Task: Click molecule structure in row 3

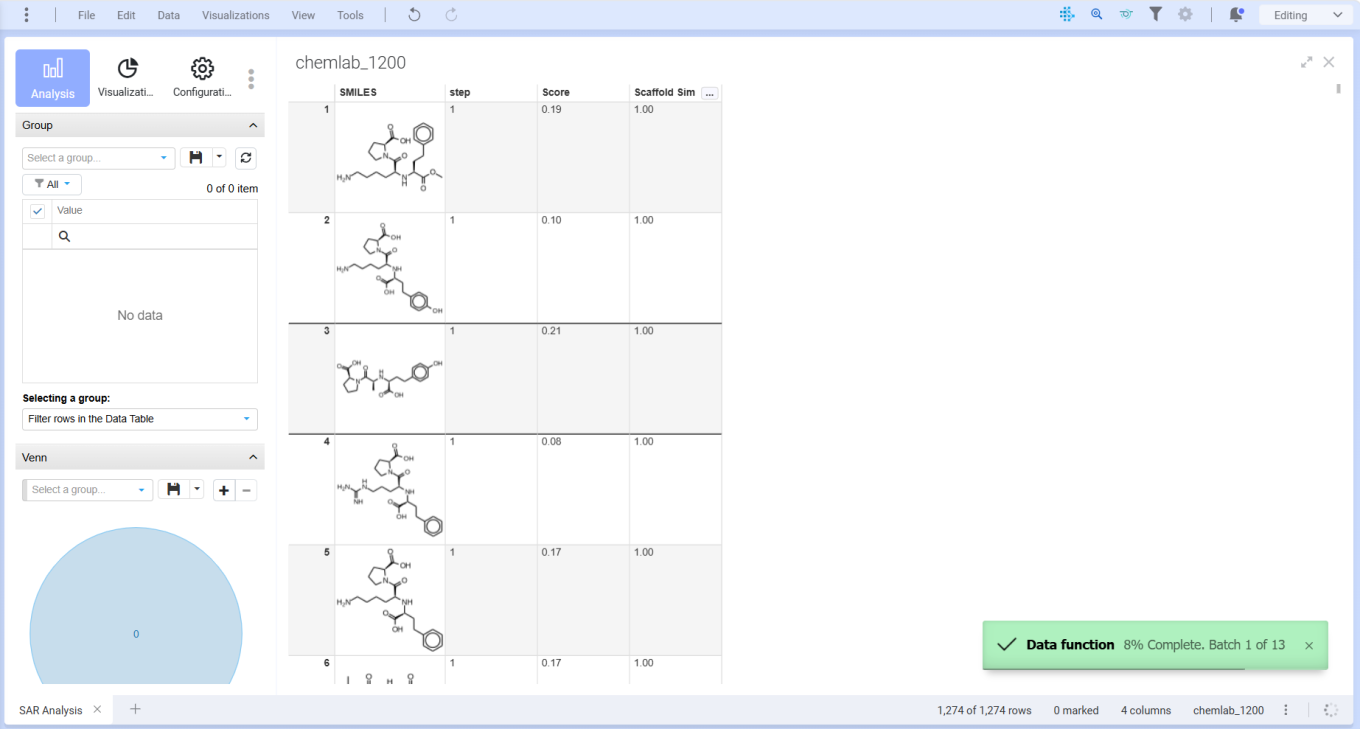Action: 390,379
